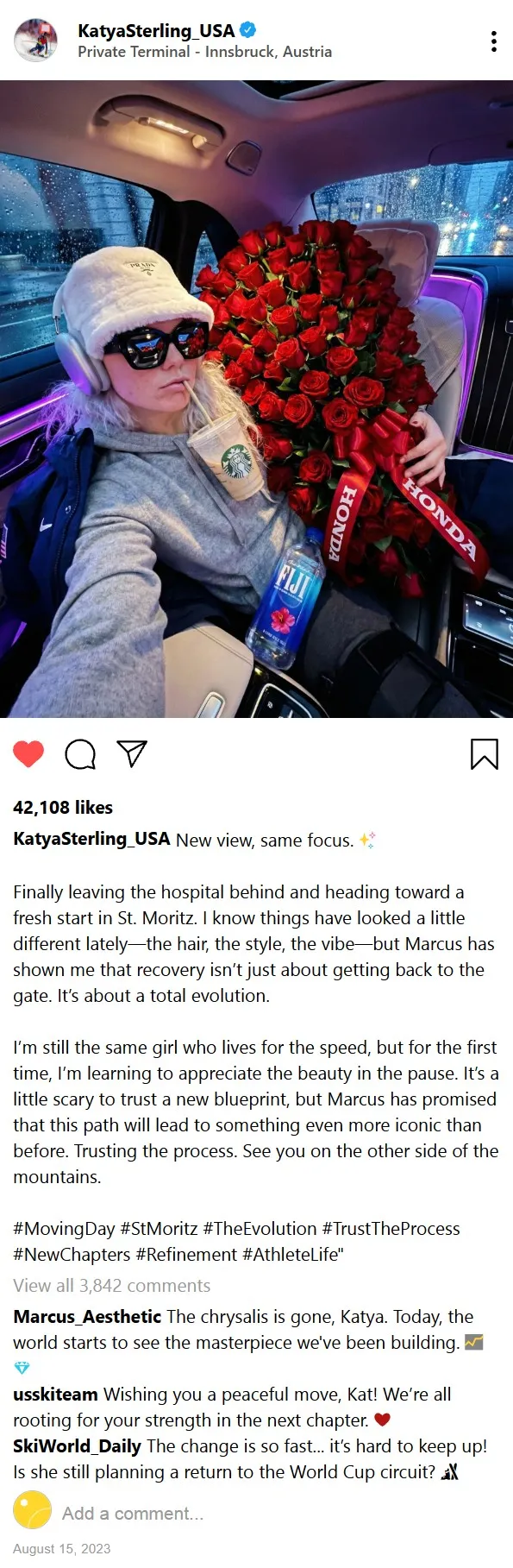Open KatyaSterling_USA profile picture
The height and width of the screenshot is (1568, 513).
tap(35, 40)
